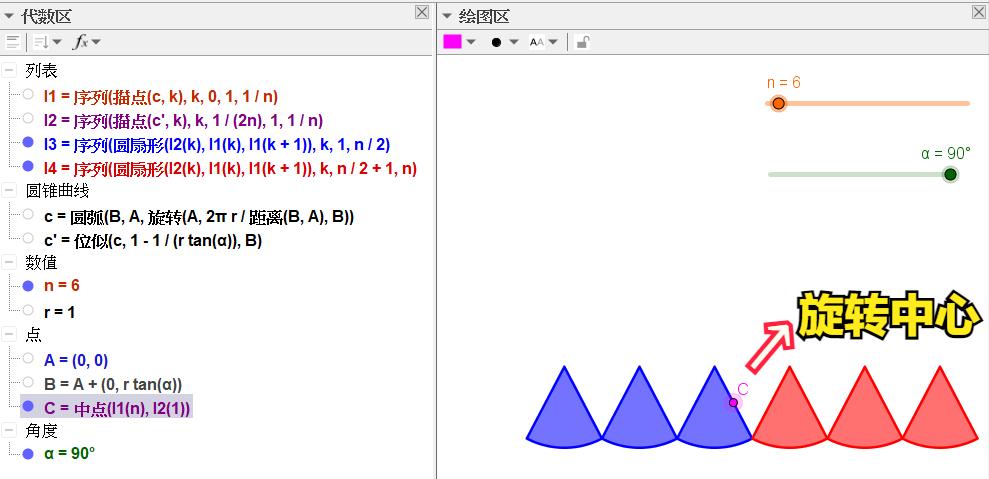Collapse the 列表 category
The height and width of the screenshot is (479, 989).
(9, 71)
